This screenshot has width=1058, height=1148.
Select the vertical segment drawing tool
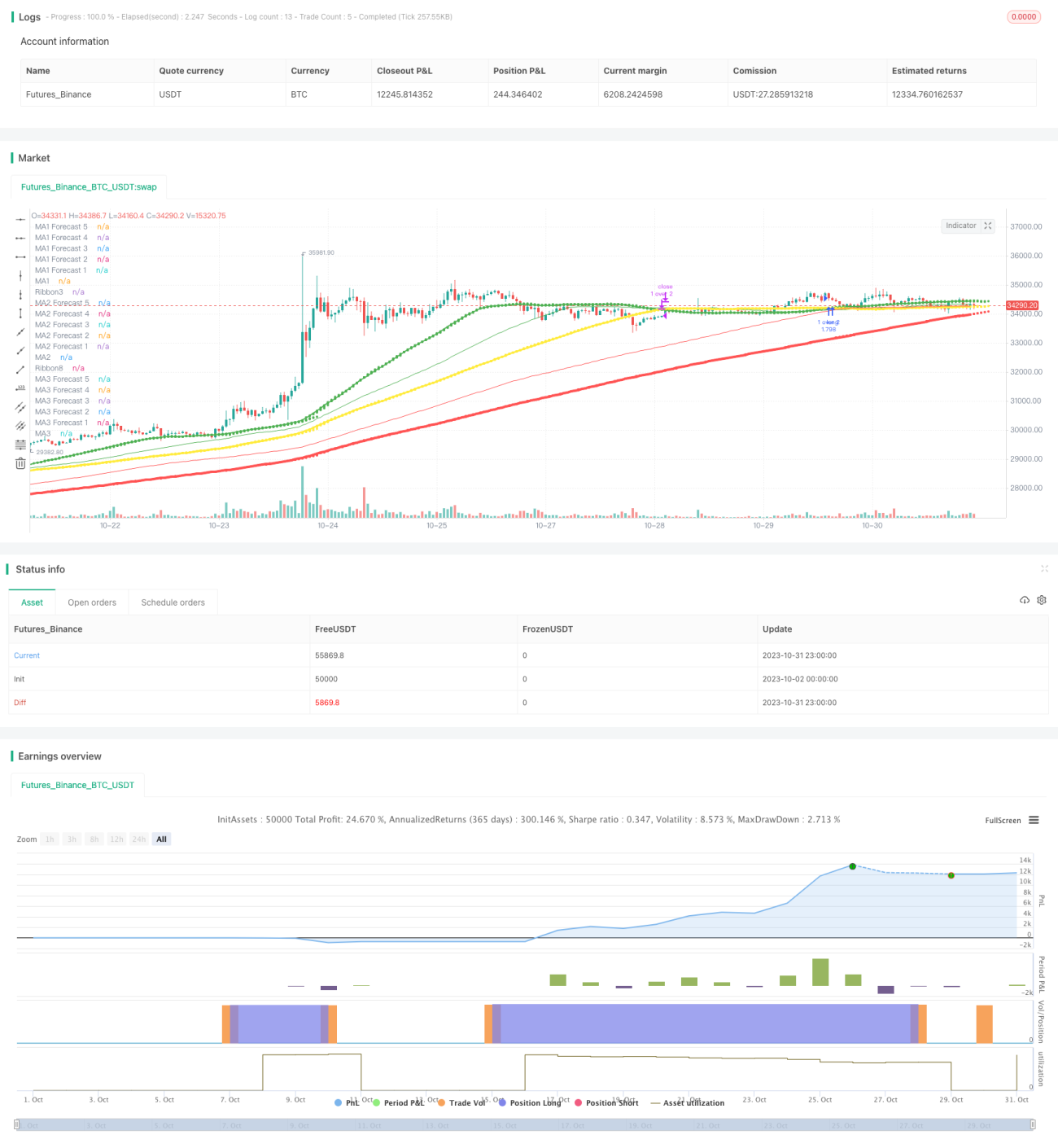coord(20,313)
